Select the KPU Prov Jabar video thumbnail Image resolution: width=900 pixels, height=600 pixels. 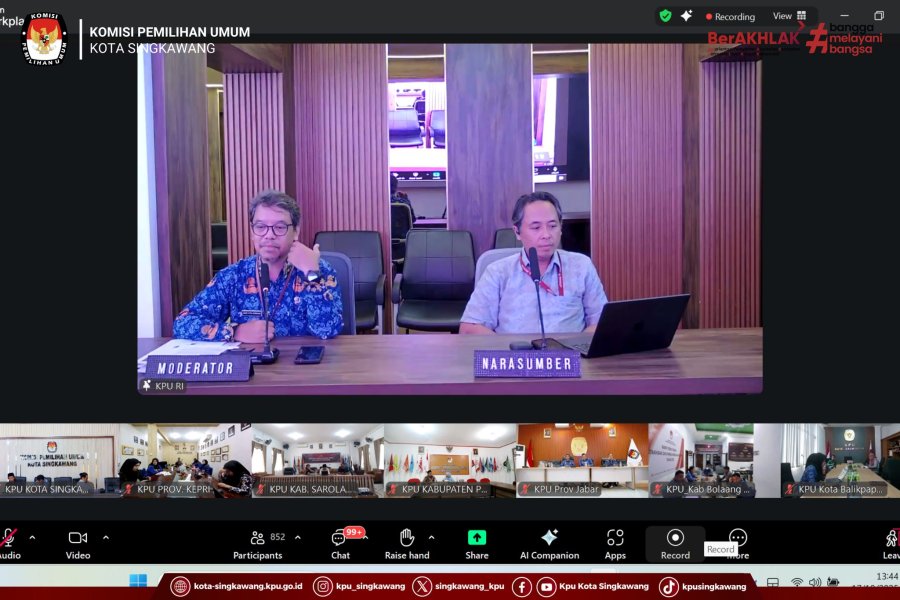point(581,460)
